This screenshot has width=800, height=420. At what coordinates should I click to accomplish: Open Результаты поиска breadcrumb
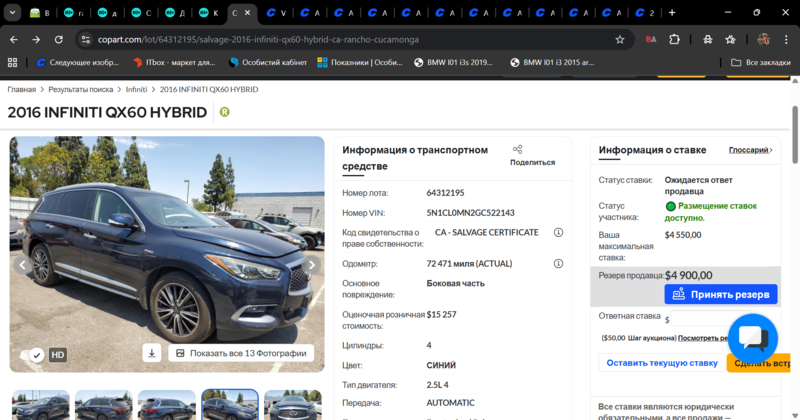[81, 89]
